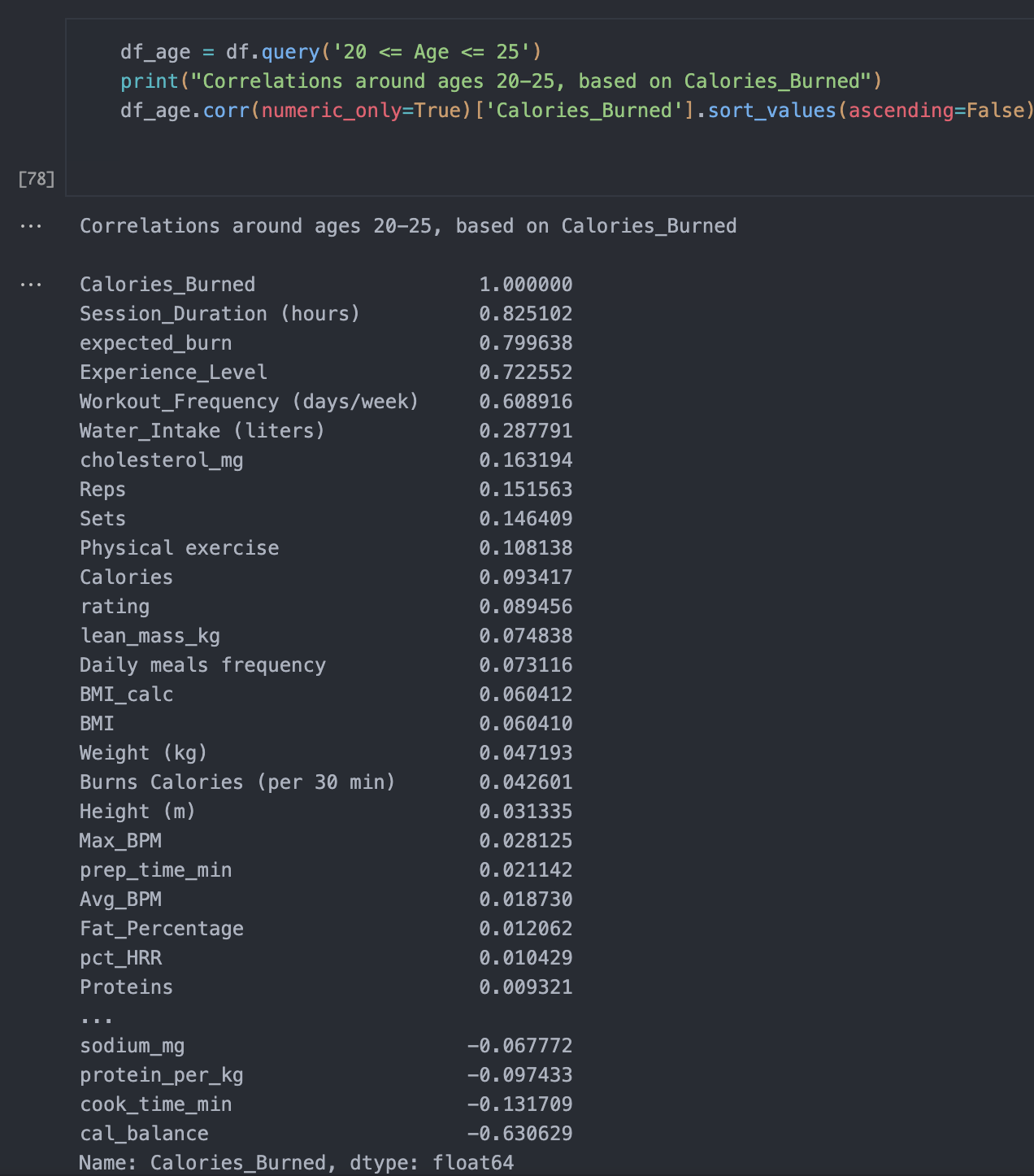Screen dimensions: 1034x1176
Task: Open output actions menu beside Calories_Burned 1.000000 row
Action: [x=31, y=285]
